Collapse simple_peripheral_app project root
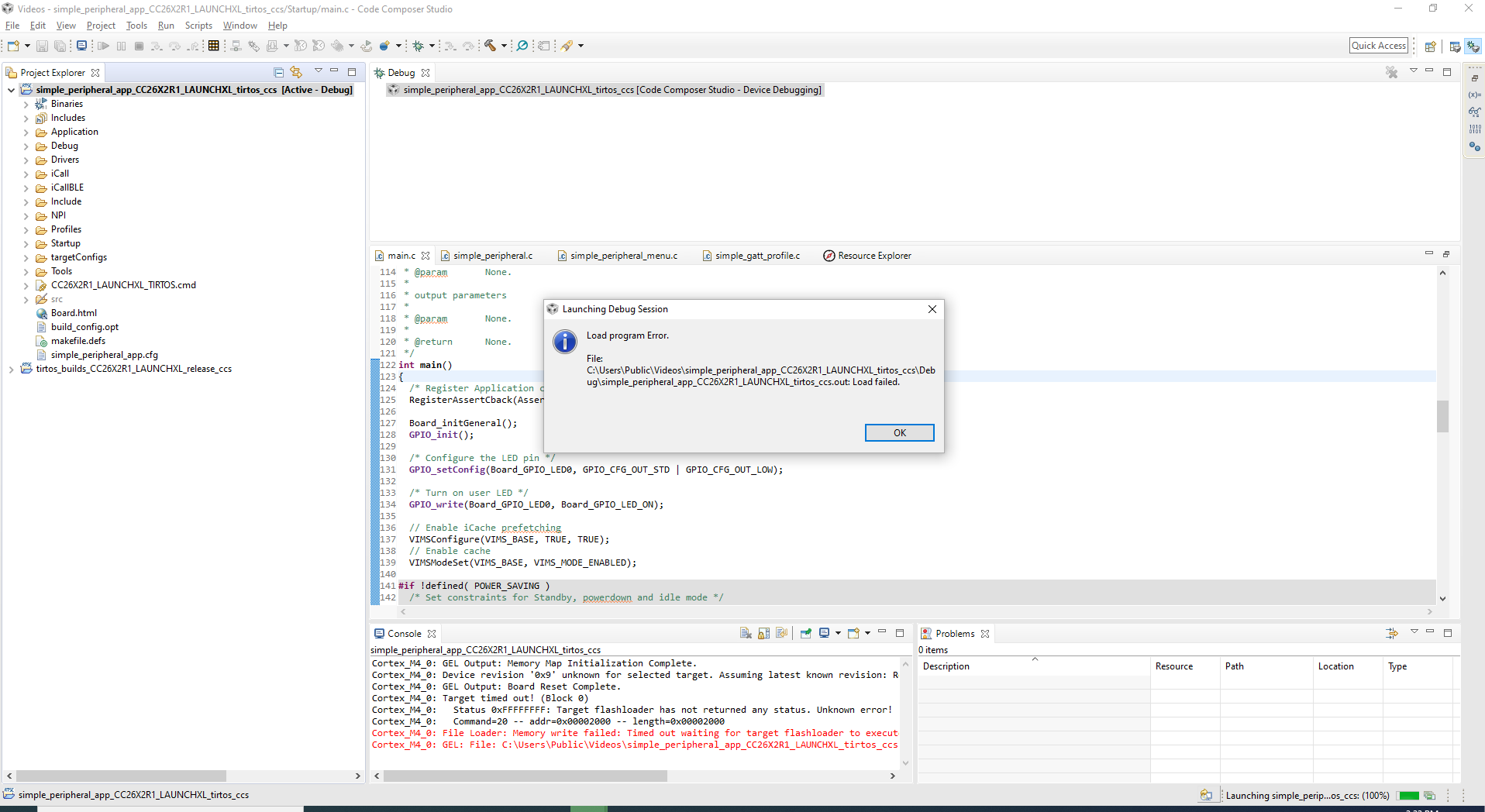The height and width of the screenshot is (812, 1485). coord(11,90)
